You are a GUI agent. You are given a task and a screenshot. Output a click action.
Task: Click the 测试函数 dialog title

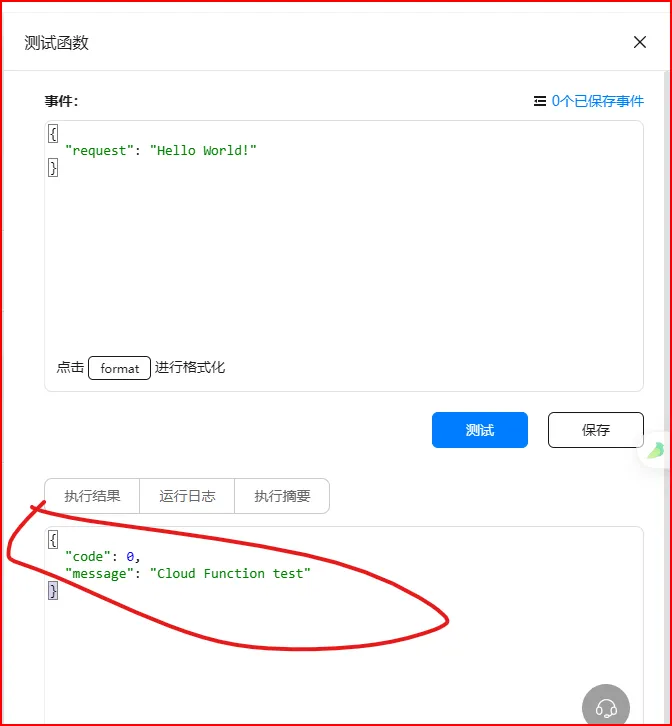(x=57, y=43)
